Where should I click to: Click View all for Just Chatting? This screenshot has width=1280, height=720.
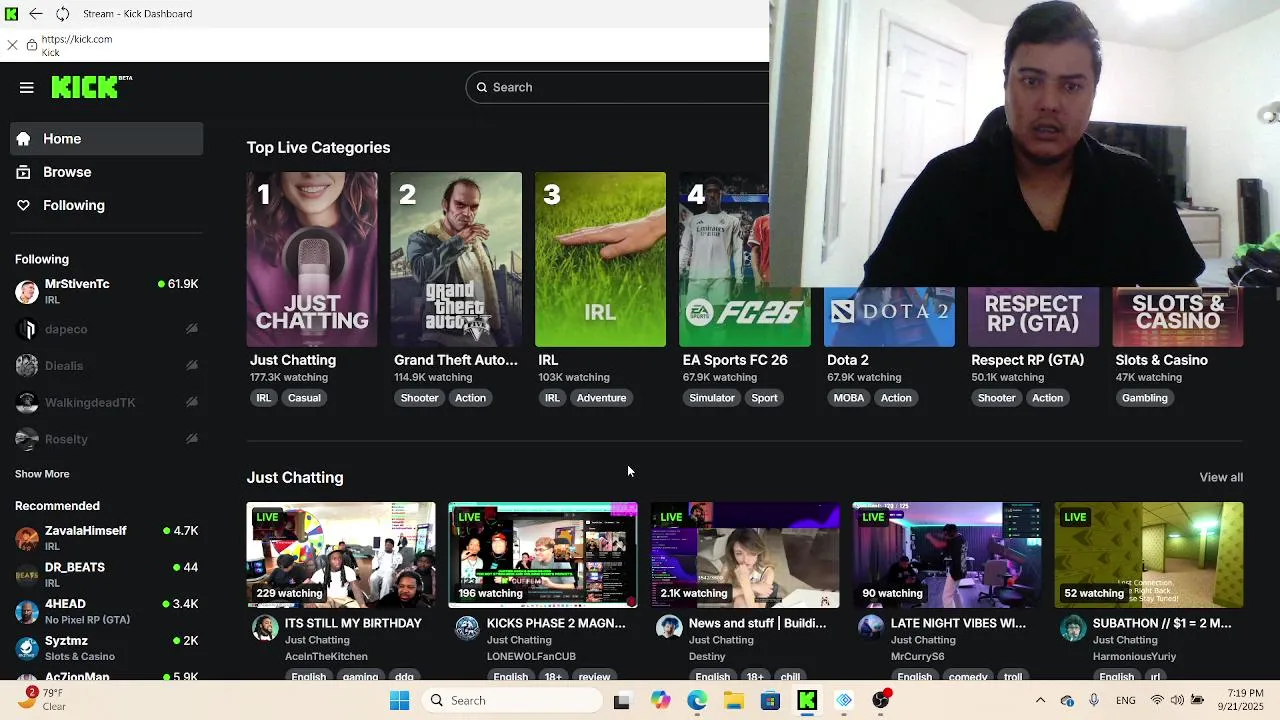[1221, 478]
